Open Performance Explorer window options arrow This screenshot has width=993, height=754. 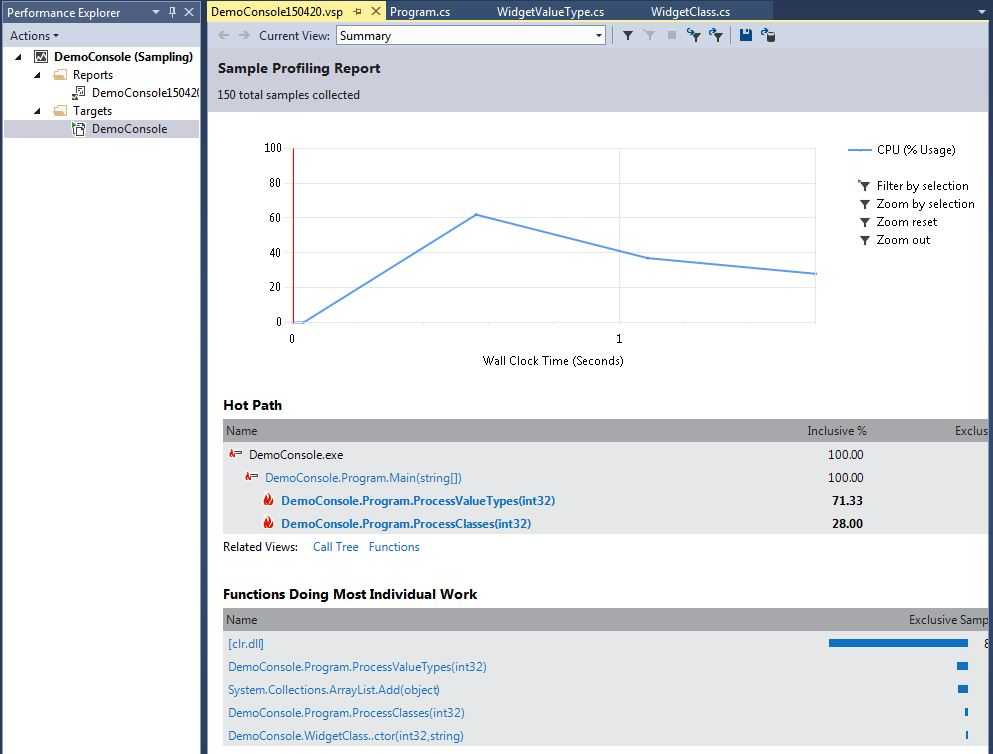click(156, 12)
